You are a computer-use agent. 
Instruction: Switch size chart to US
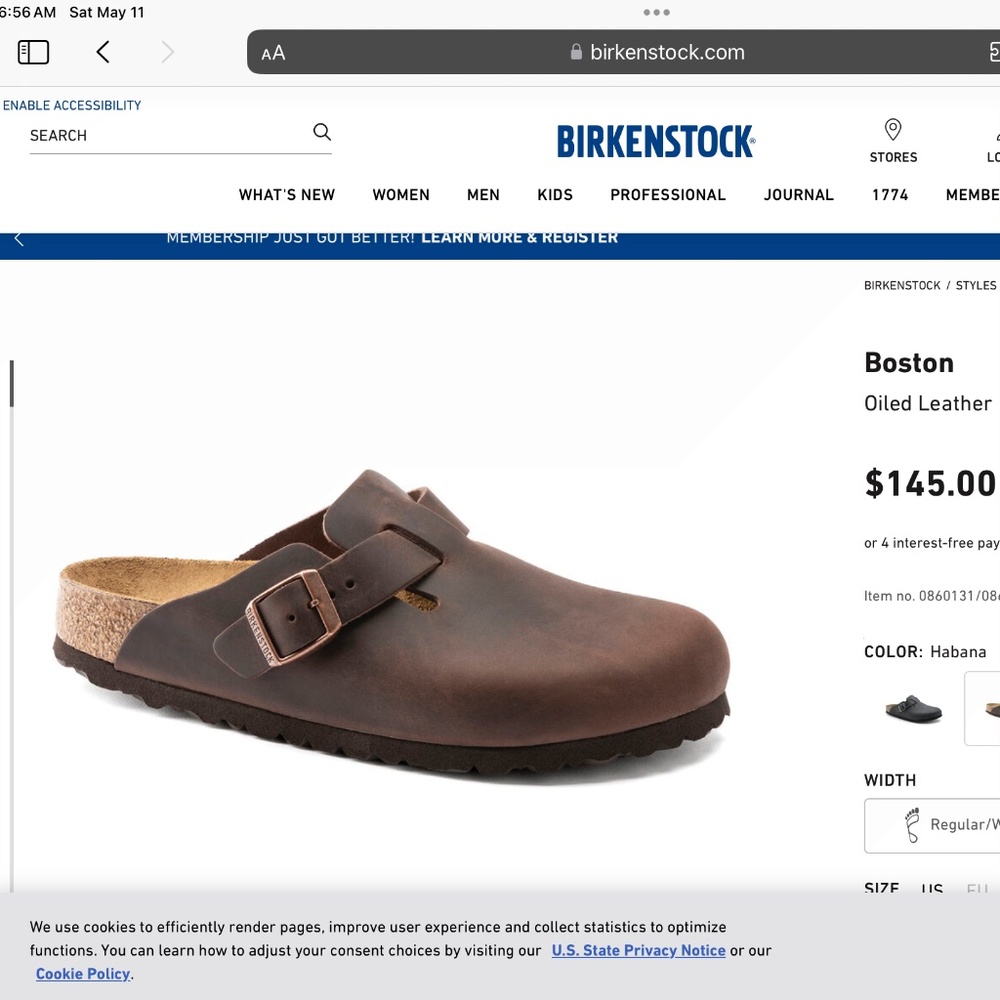932,888
